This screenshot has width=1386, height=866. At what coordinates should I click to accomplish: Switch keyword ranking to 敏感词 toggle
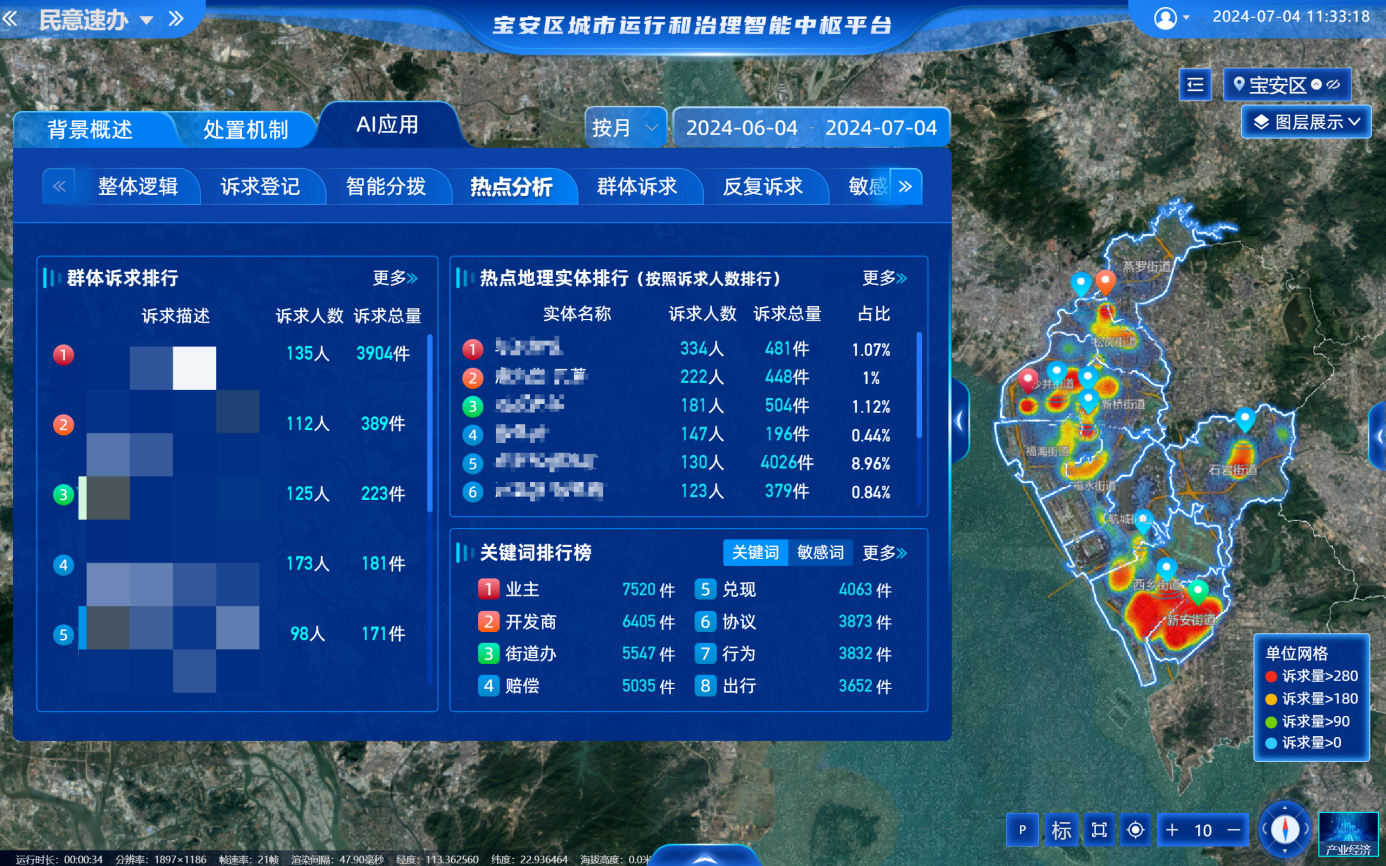820,552
